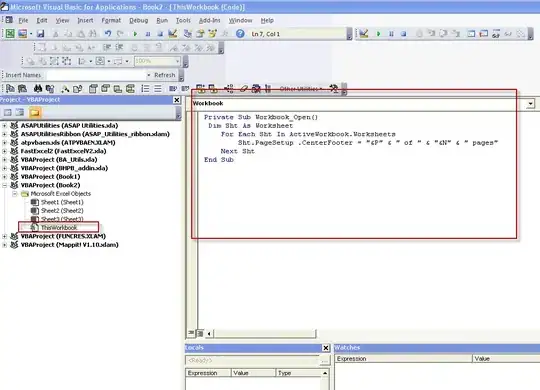Open the Debug menu
This screenshot has width=540, height=390.
coord(138,20)
